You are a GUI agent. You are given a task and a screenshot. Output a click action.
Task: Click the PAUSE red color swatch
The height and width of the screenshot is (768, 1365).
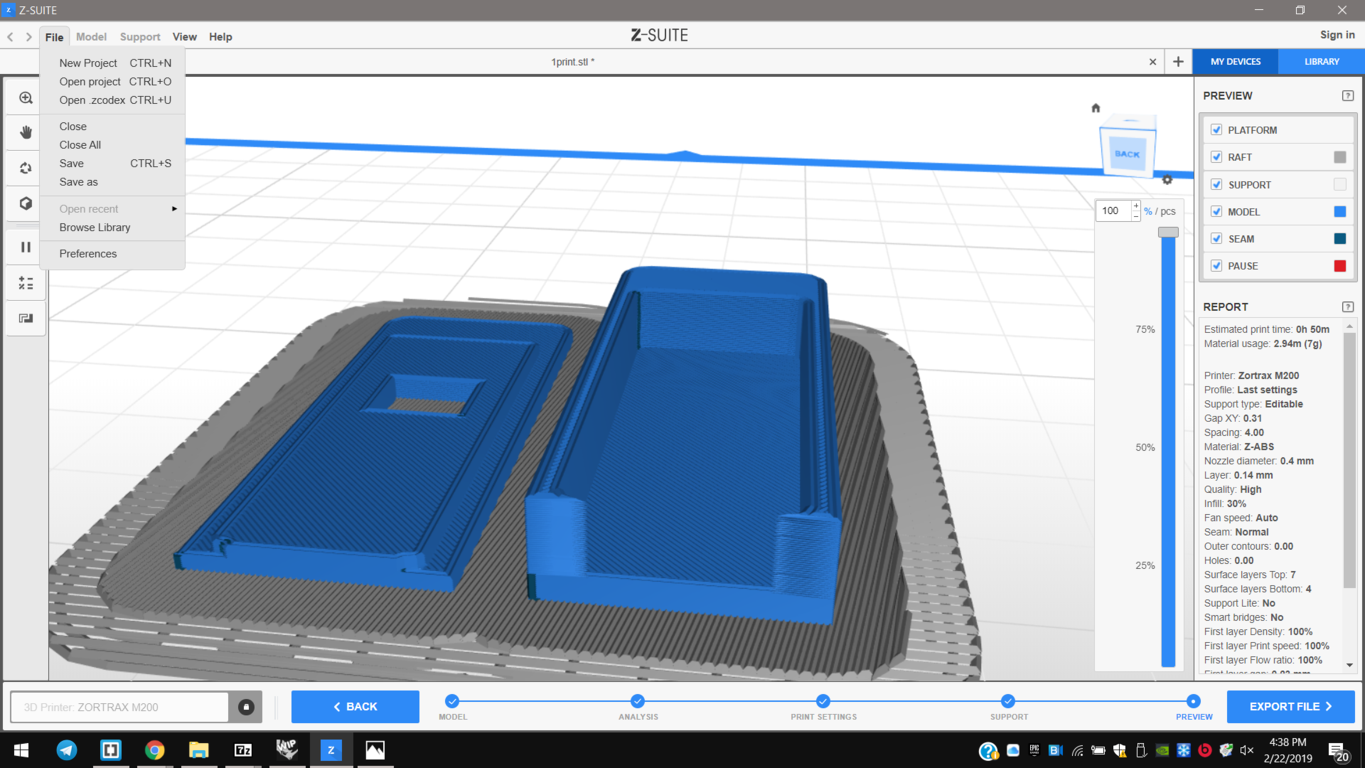coord(1340,266)
